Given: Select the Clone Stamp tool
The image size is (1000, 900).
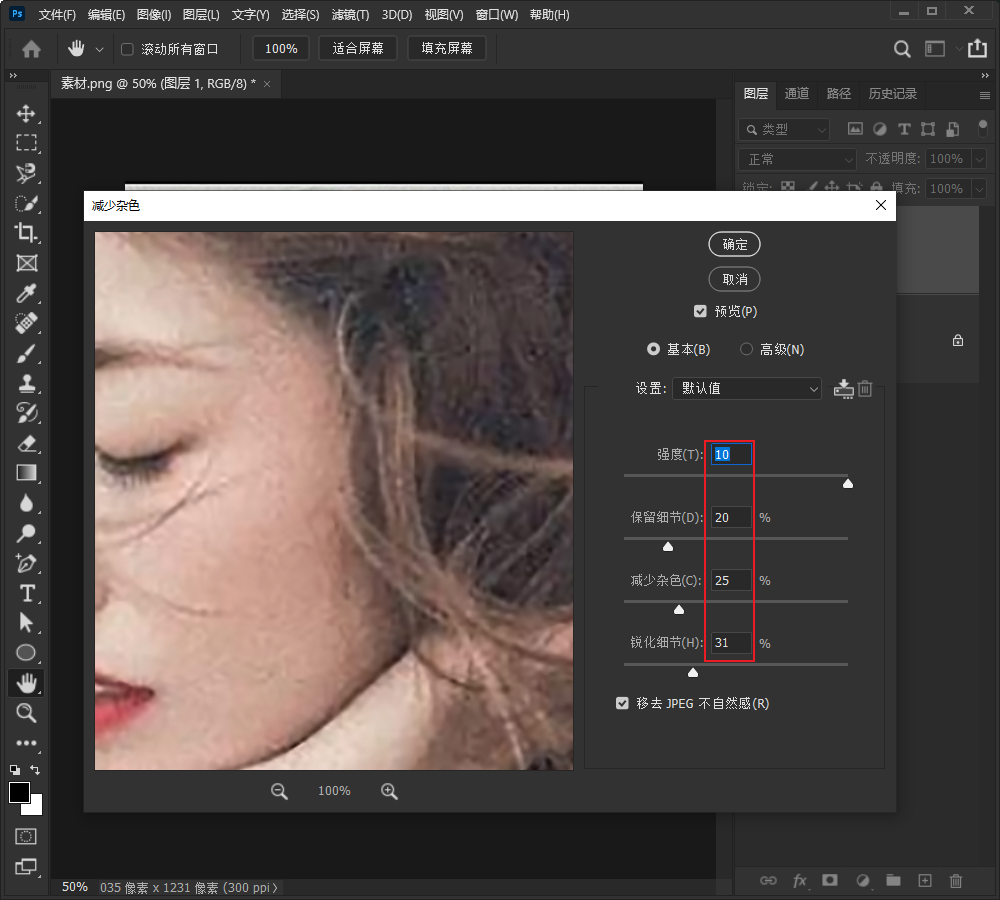Looking at the screenshot, I should (26, 383).
